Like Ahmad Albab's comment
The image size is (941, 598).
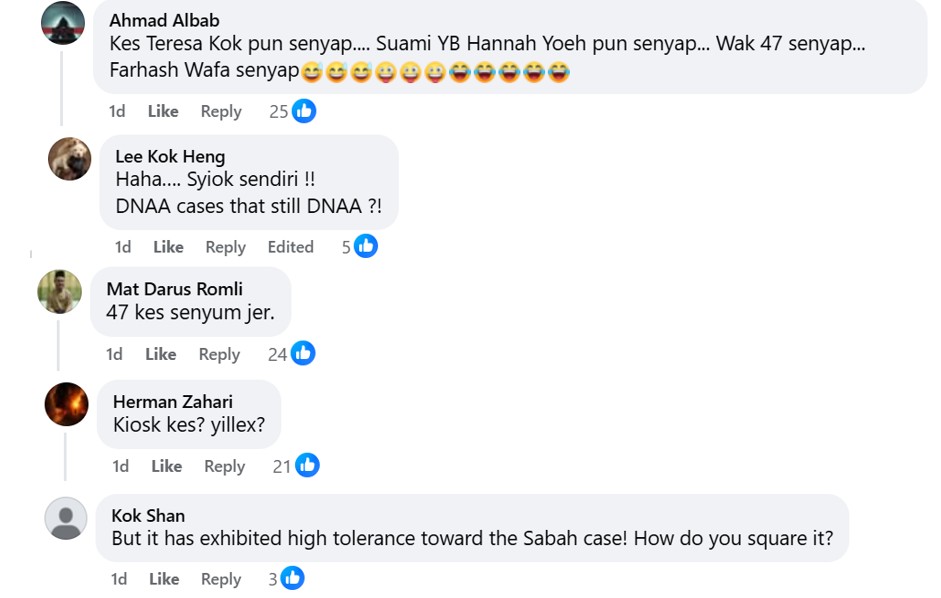pyautogui.click(x=163, y=111)
